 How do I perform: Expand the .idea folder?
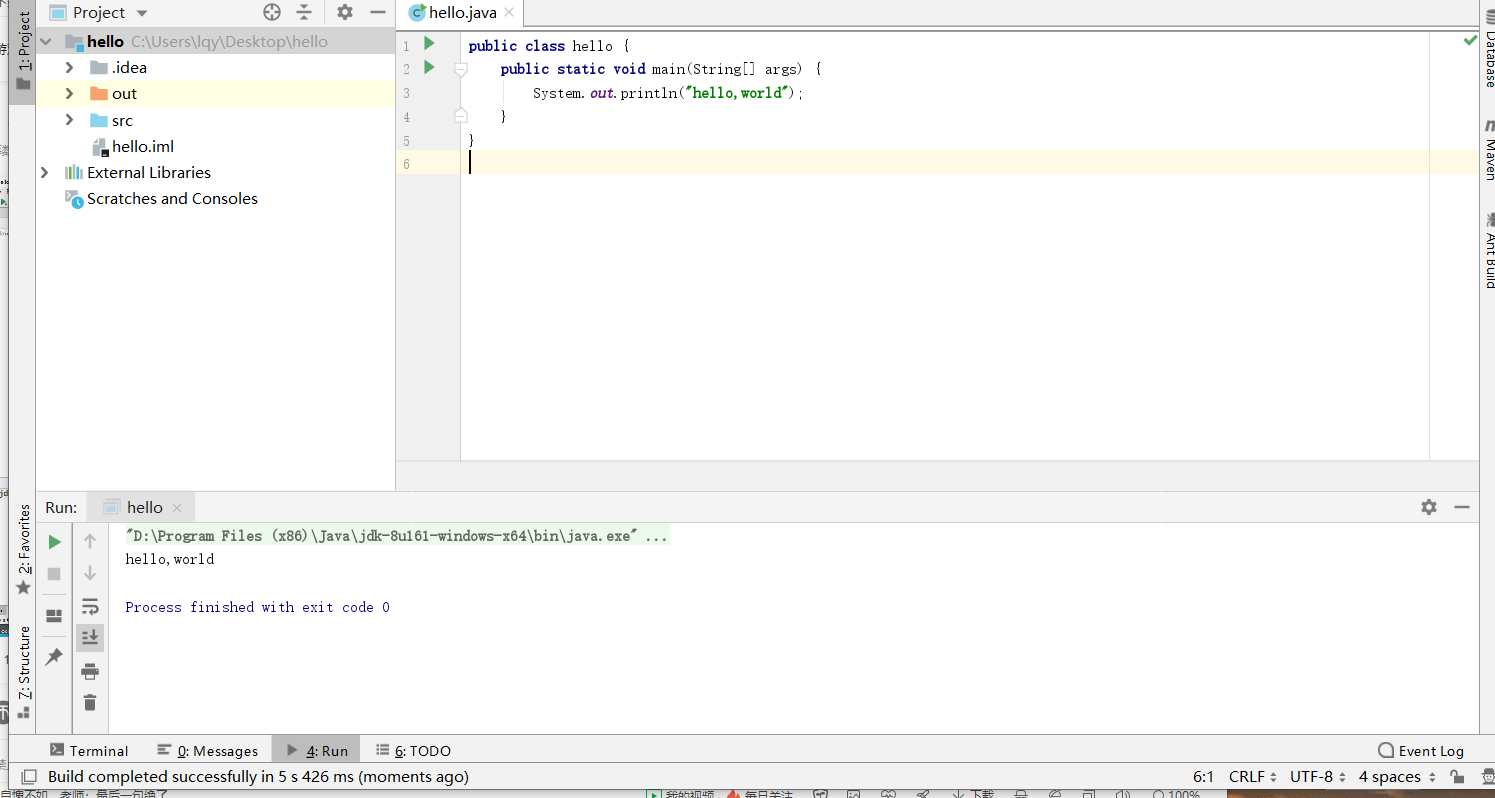click(x=69, y=68)
